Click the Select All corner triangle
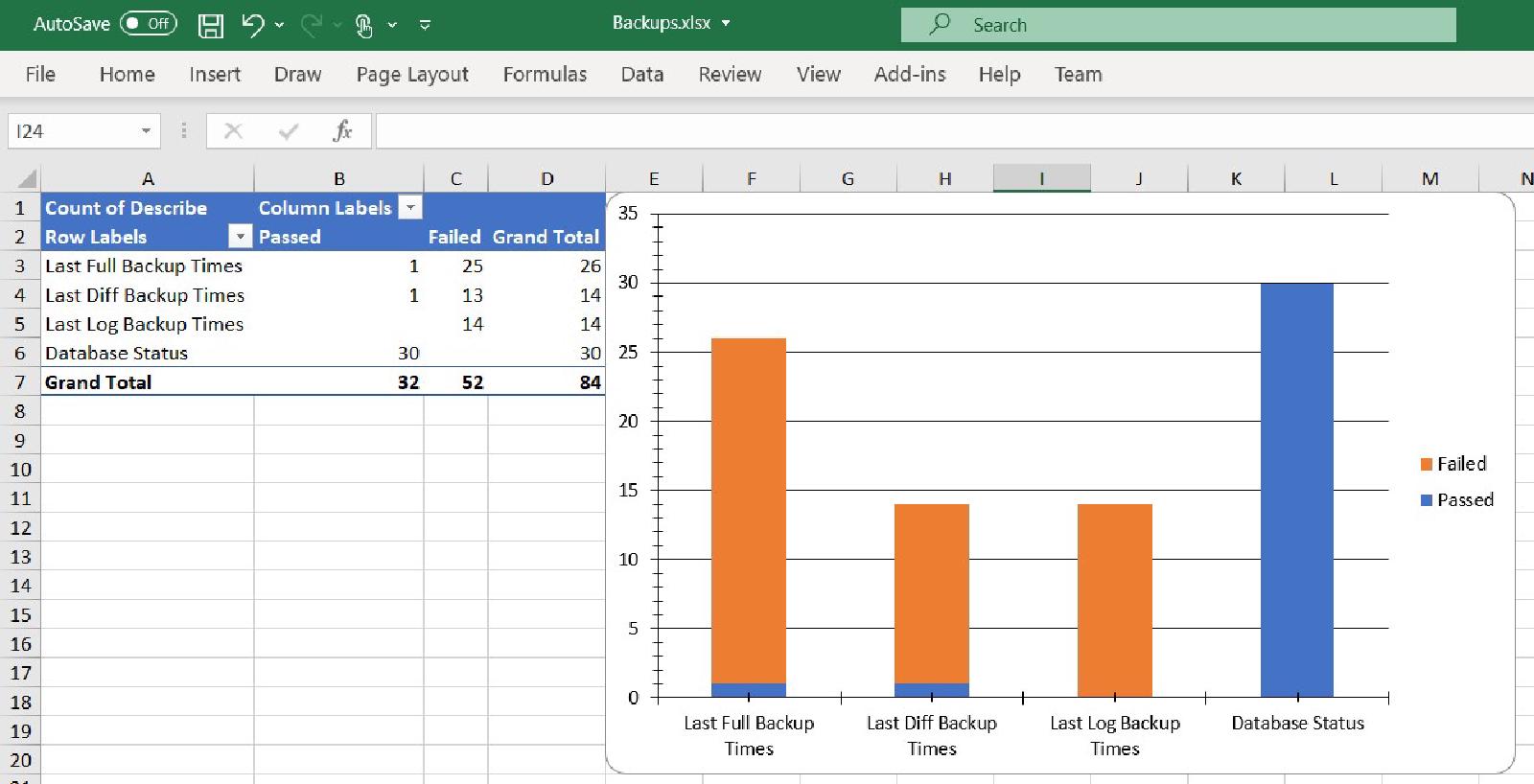The height and width of the screenshot is (784, 1534). 27,178
